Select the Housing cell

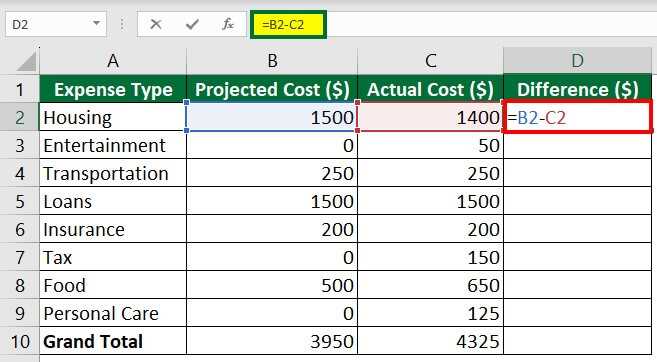point(113,117)
